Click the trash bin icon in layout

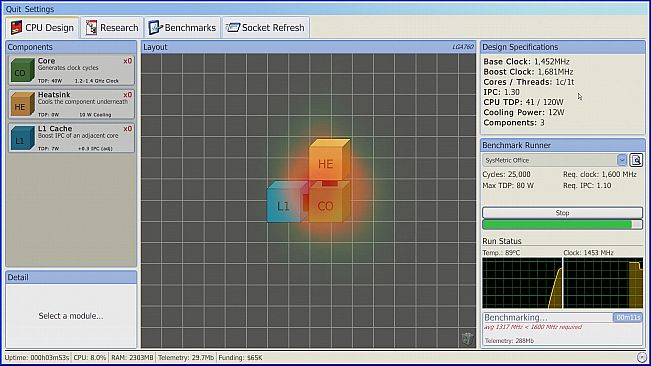pos(467,338)
